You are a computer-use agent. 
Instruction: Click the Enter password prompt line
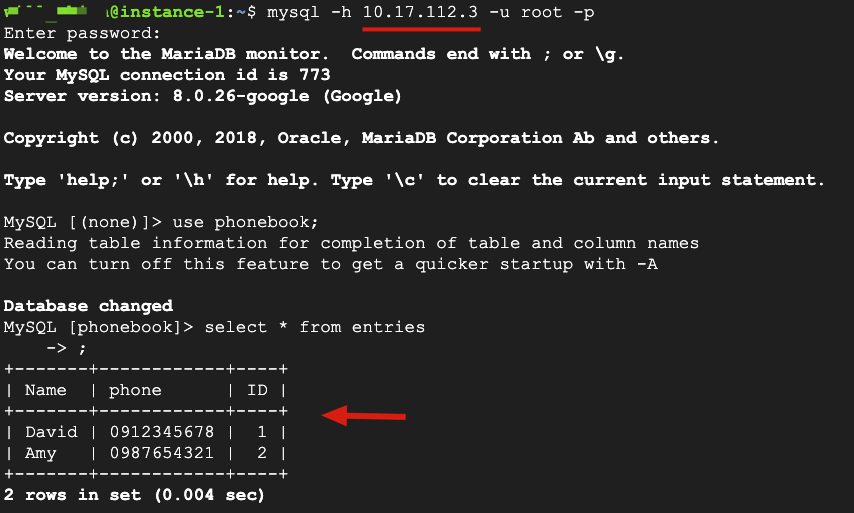click(x=66, y=33)
